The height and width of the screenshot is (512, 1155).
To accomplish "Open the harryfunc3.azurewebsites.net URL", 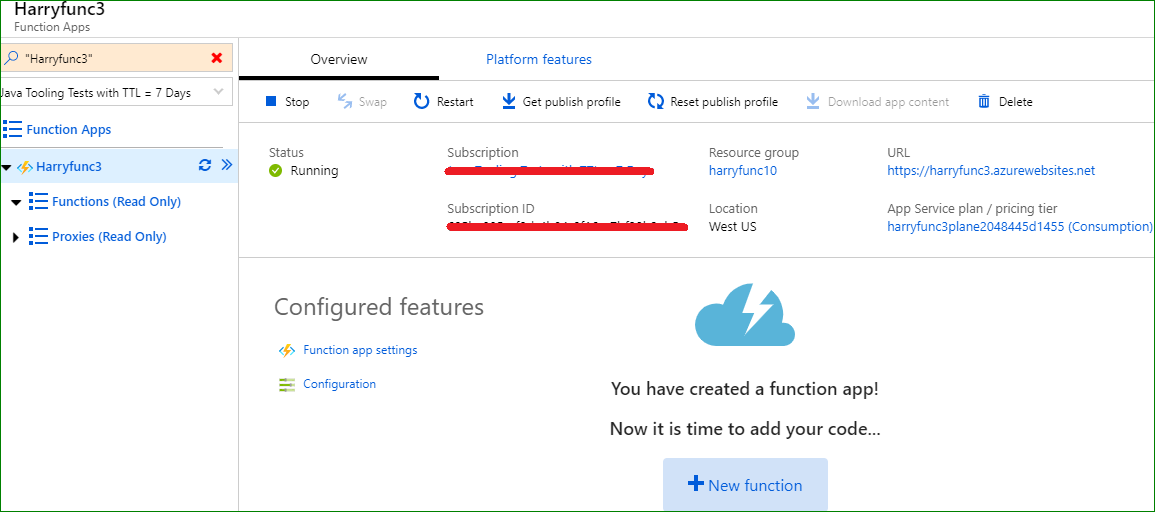I will tap(991, 171).
